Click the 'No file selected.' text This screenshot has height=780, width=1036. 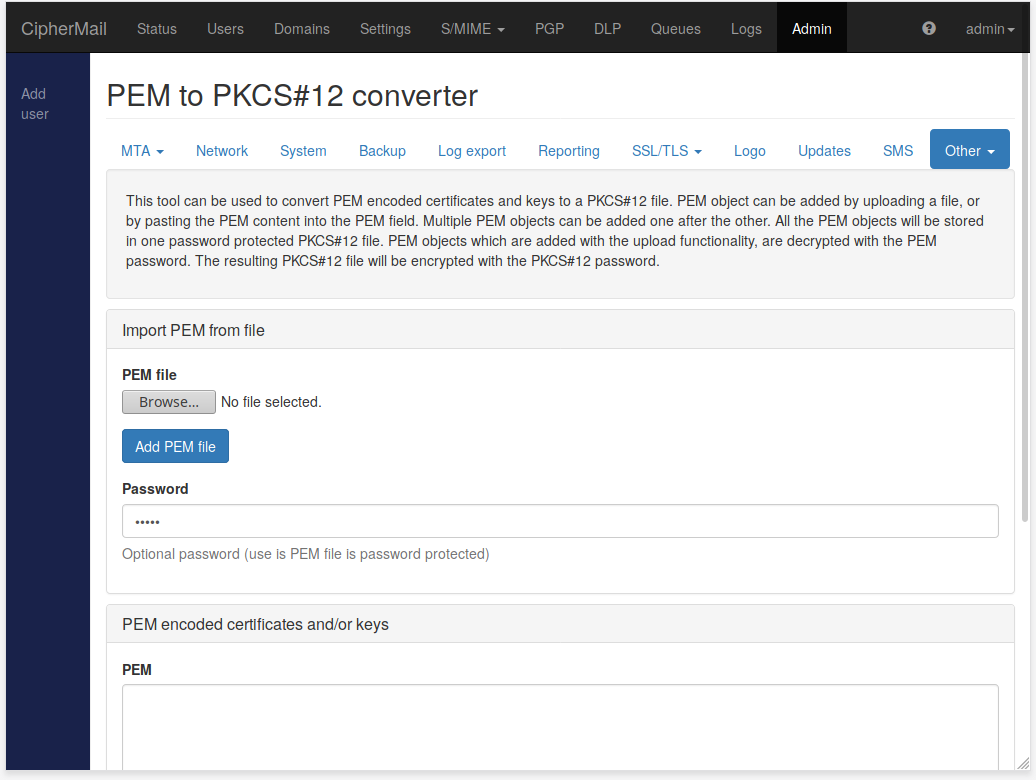pos(271,402)
